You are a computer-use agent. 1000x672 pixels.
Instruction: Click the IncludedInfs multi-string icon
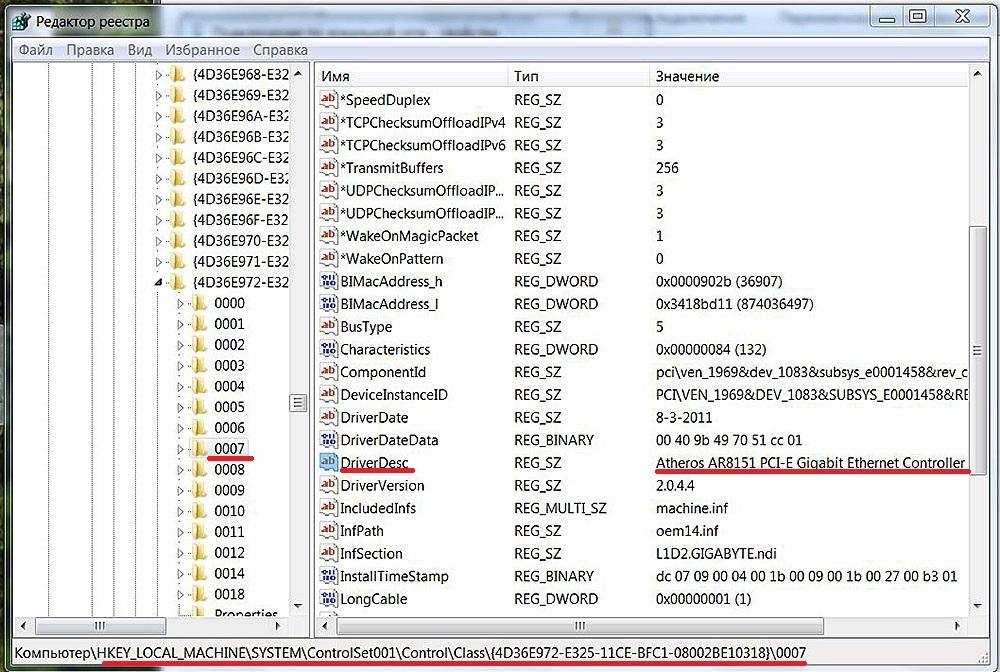point(328,508)
